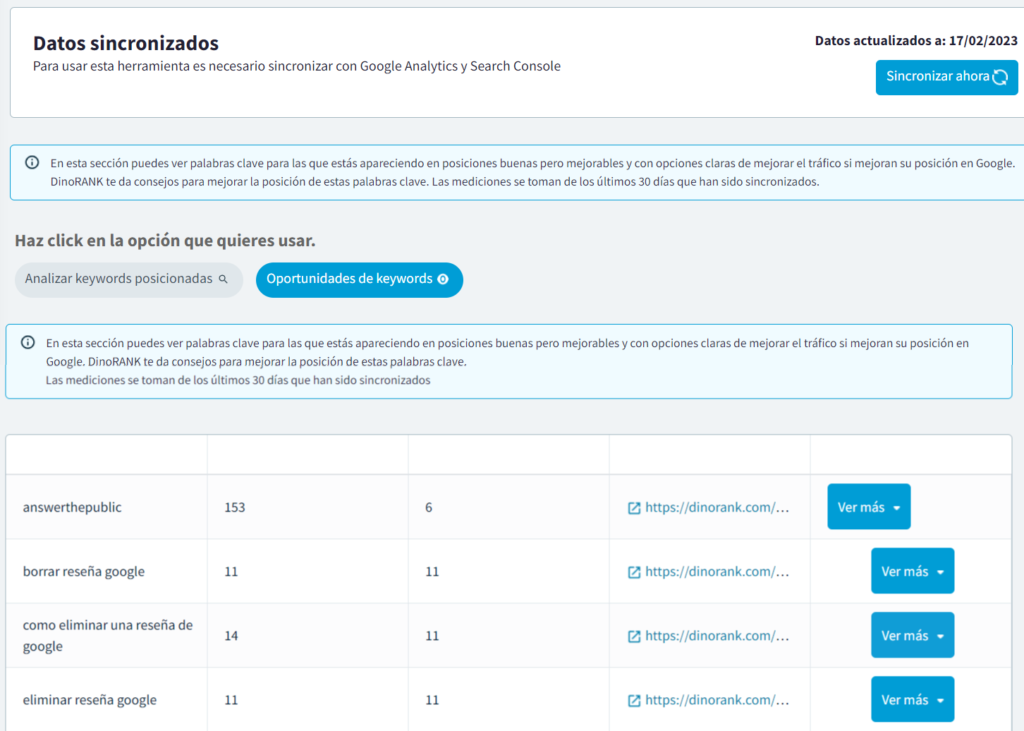
Task: Open dinorank.com URL for como eliminar una reseña
Action: [x=716, y=636]
